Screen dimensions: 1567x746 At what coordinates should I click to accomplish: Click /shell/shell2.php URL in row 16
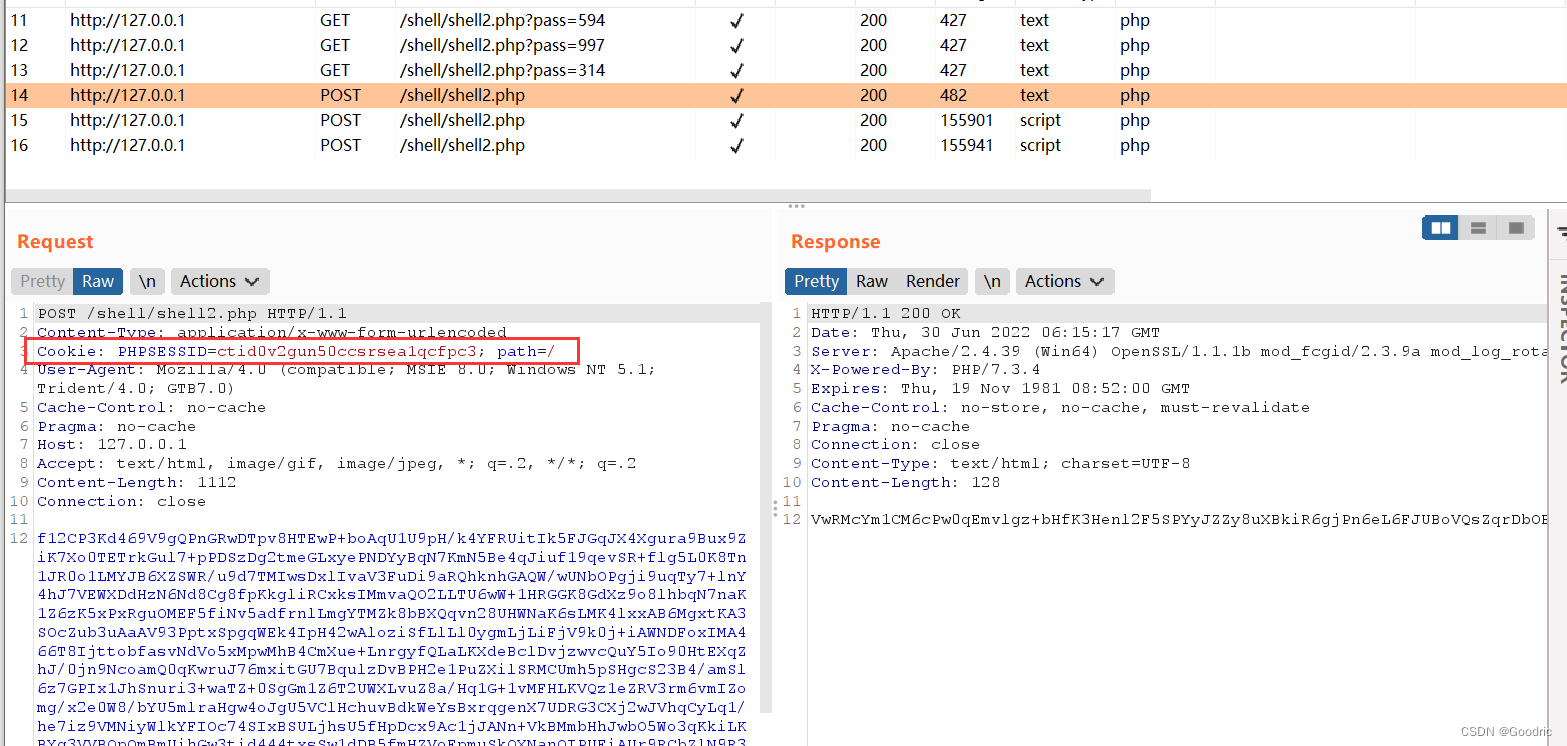point(462,145)
